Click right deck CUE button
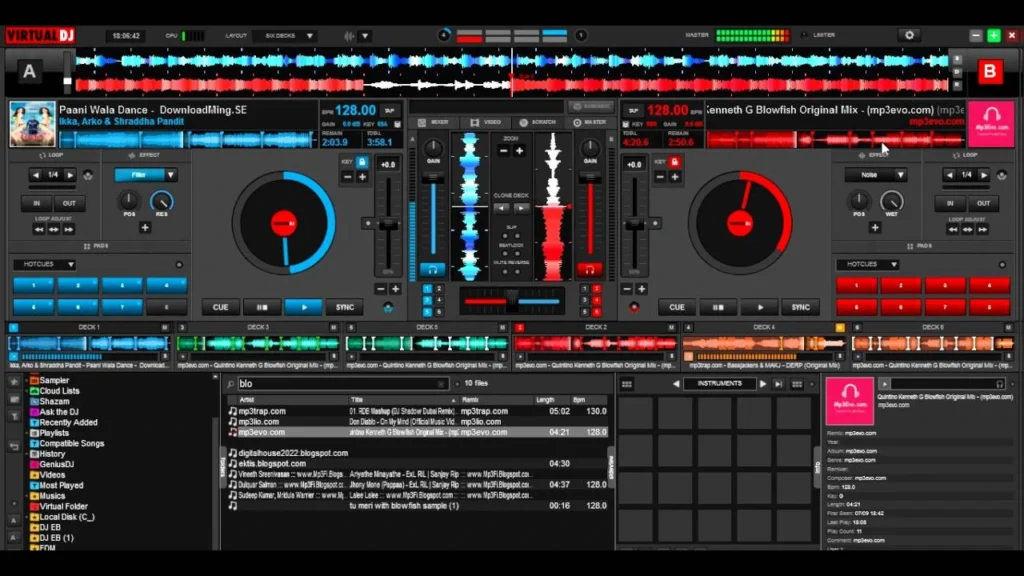The width and height of the screenshot is (1024, 576). [677, 307]
